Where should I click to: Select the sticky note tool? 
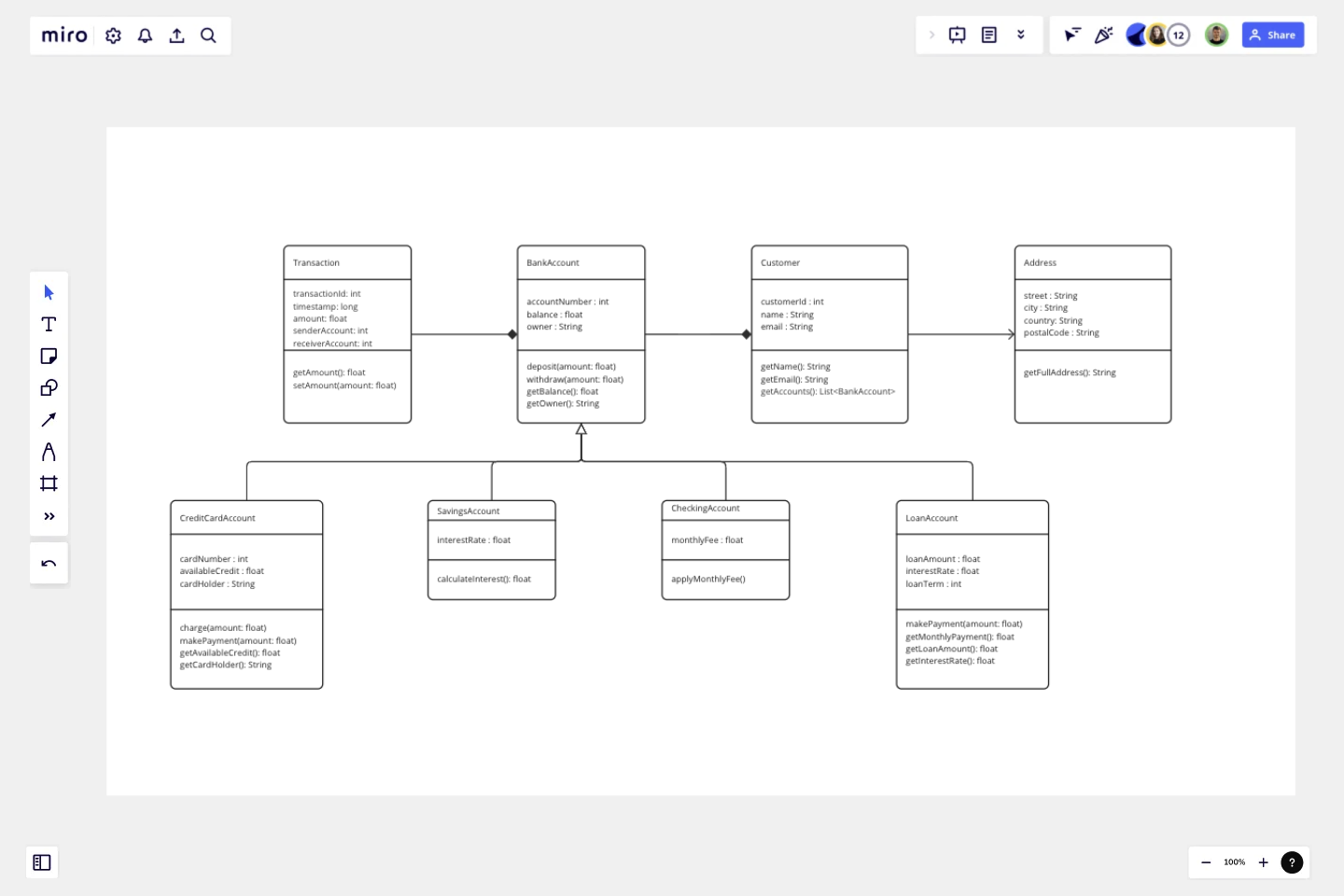tap(49, 356)
